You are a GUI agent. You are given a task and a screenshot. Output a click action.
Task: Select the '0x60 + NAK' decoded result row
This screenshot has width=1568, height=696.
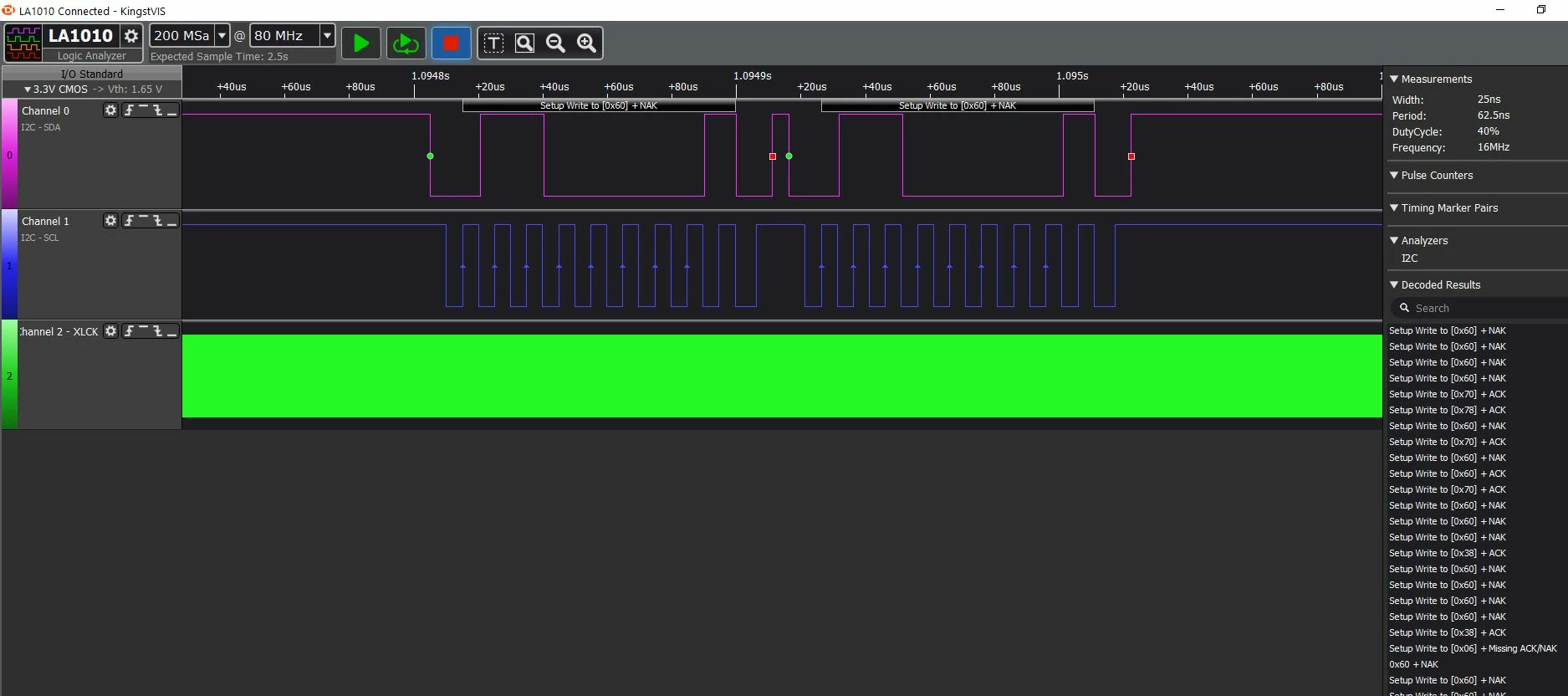tap(1413, 664)
